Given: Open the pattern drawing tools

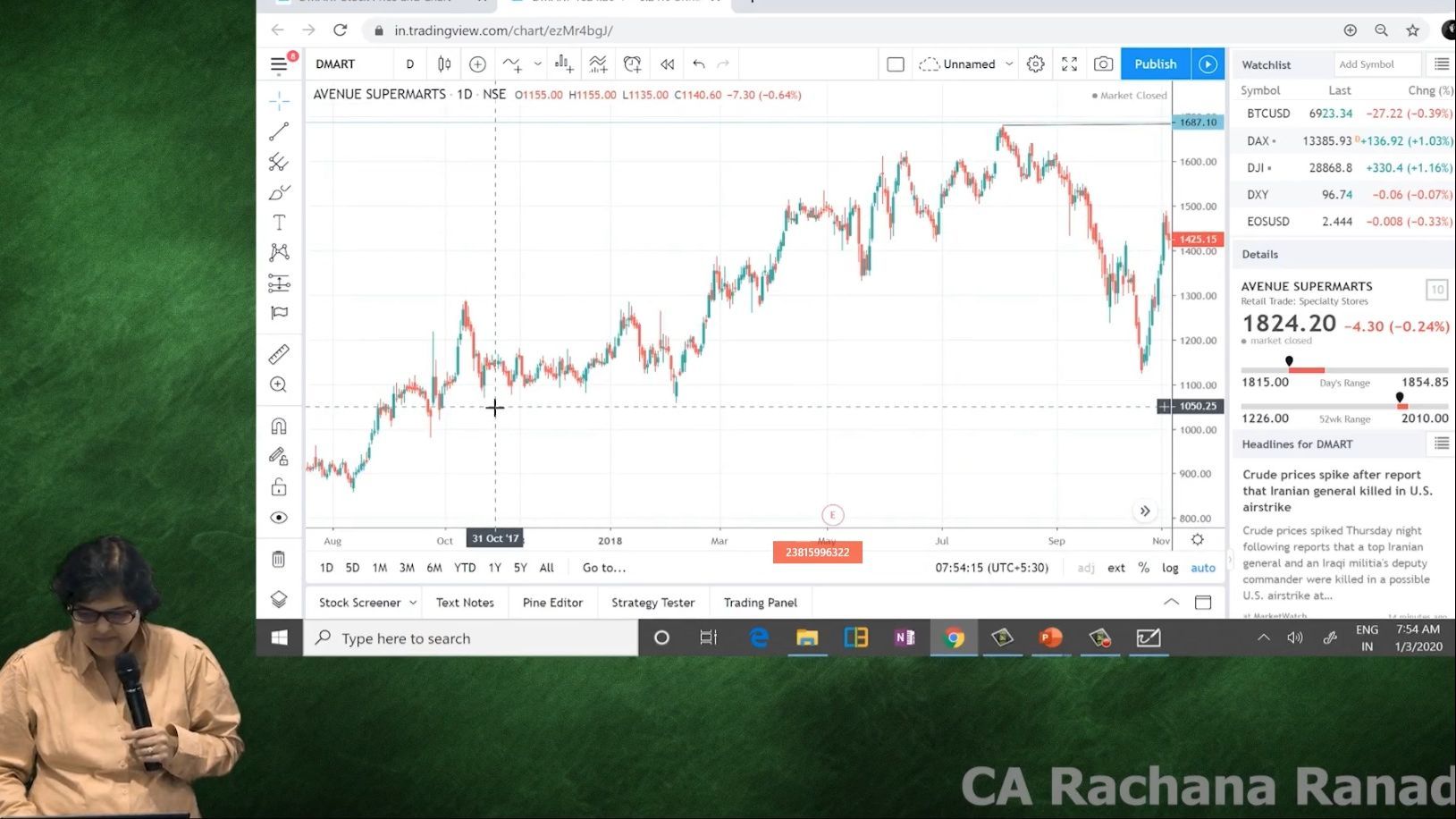Looking at the screenshot, I should pos(279,253).
